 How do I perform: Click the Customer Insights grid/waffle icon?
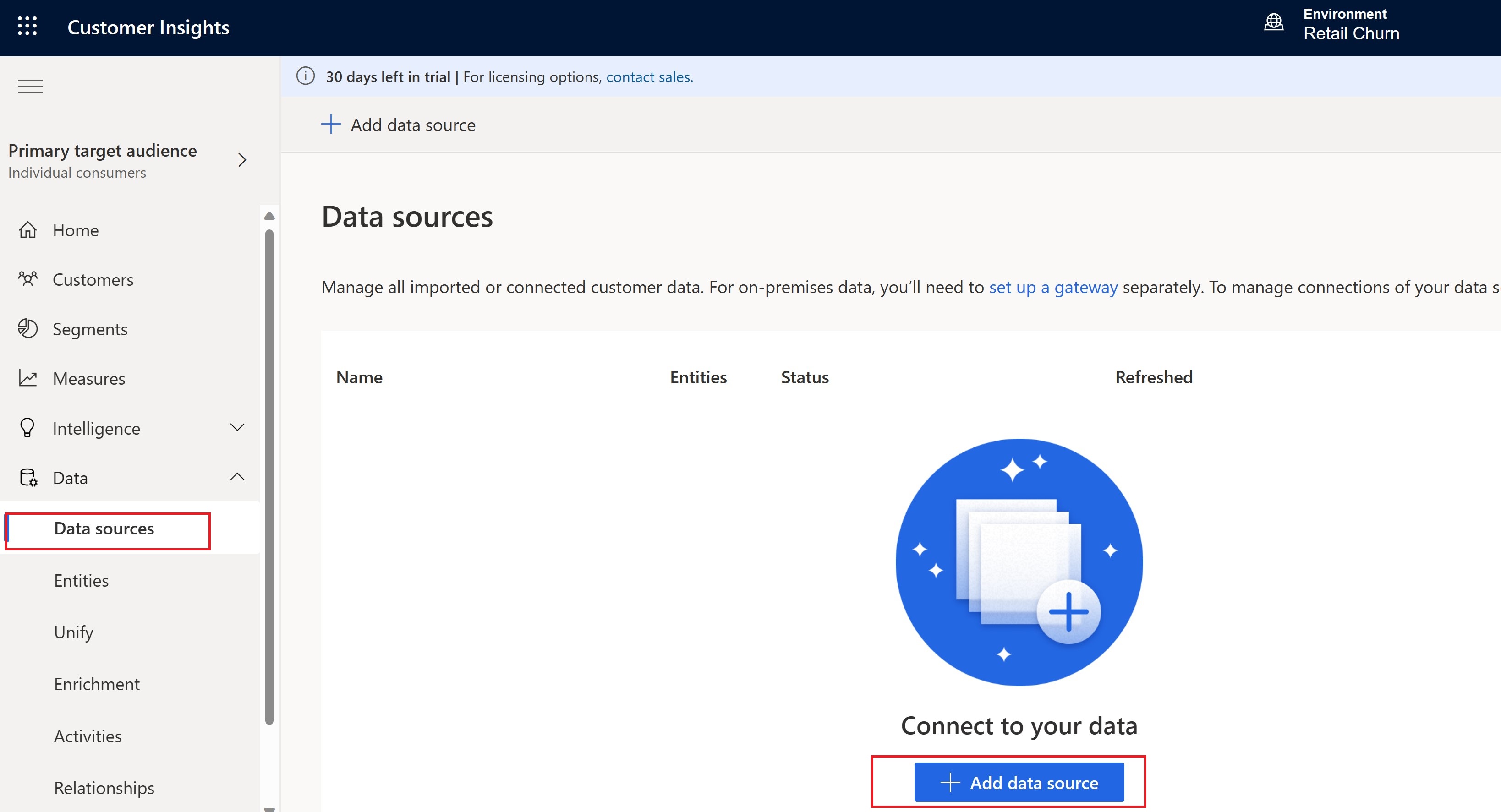pos(27,27)
